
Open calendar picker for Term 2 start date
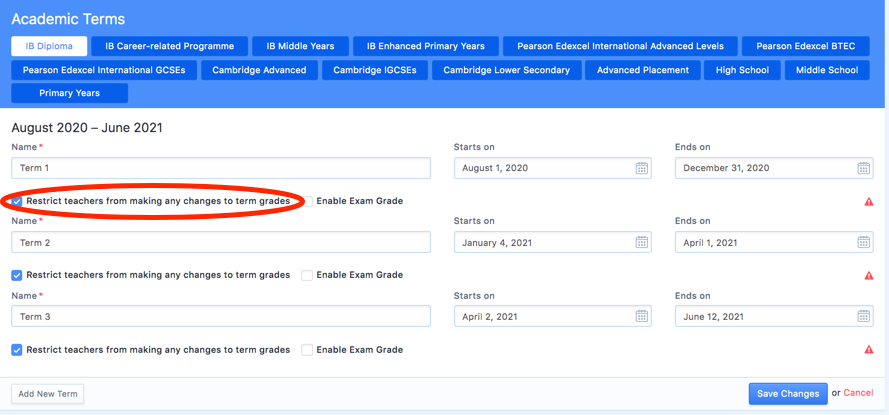point(642,242)
